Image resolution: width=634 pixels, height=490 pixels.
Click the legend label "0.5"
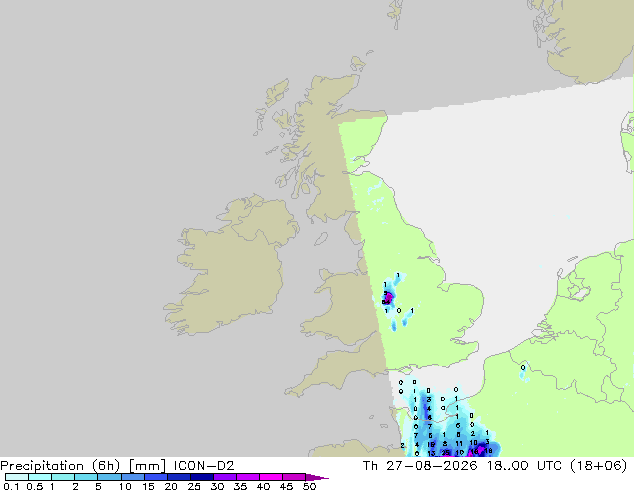tap(34, 486)
